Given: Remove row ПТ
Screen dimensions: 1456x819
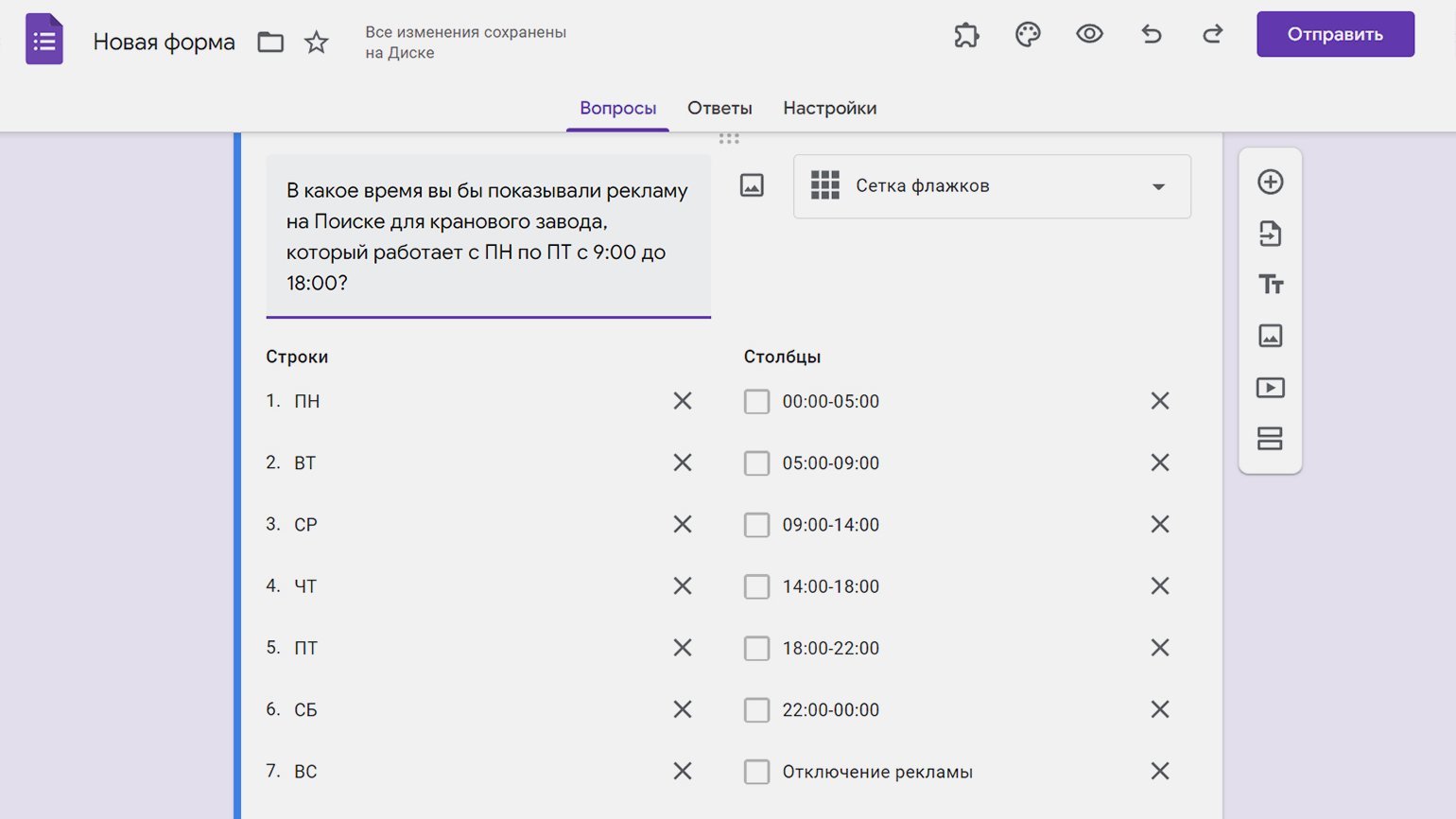Looking at the screenshot, I should [x=683, y=648].
